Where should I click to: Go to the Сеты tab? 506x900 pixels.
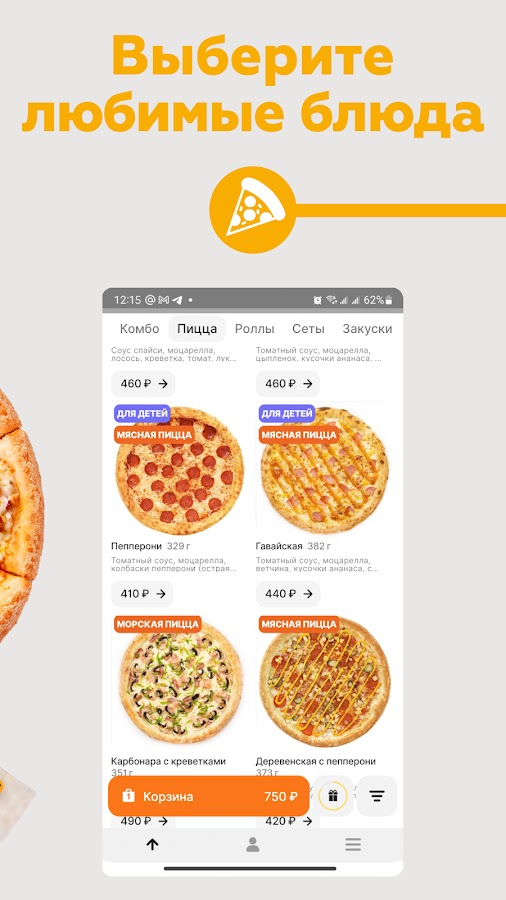click(x=308, y=329)
